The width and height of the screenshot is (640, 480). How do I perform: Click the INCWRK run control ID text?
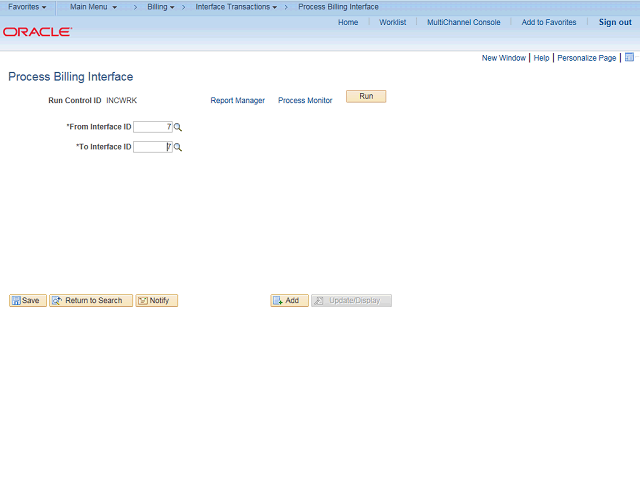[122, 100]
